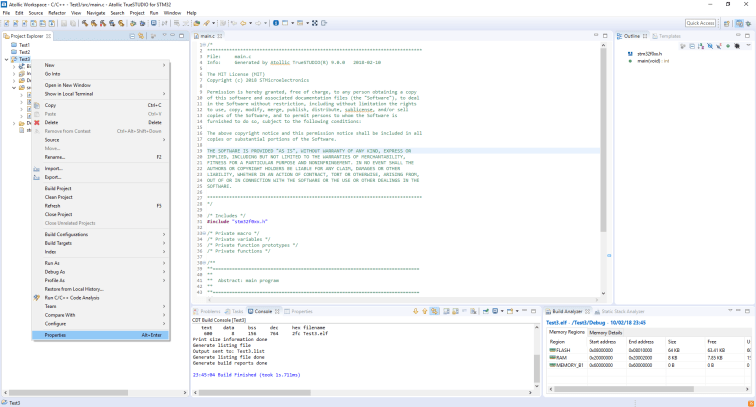Select main(void) in the Outline panel
Screen dimensions: 756x407
click(x=651, y=60)
